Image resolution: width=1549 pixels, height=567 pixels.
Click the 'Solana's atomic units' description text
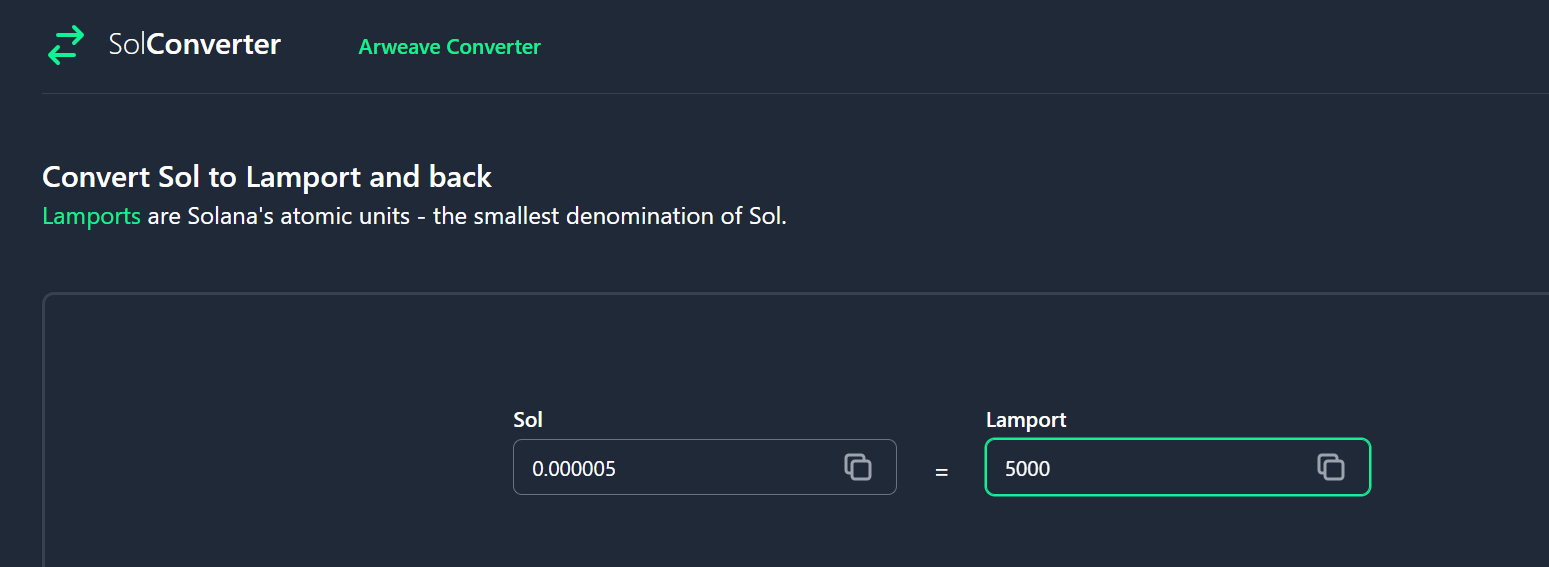299,216
